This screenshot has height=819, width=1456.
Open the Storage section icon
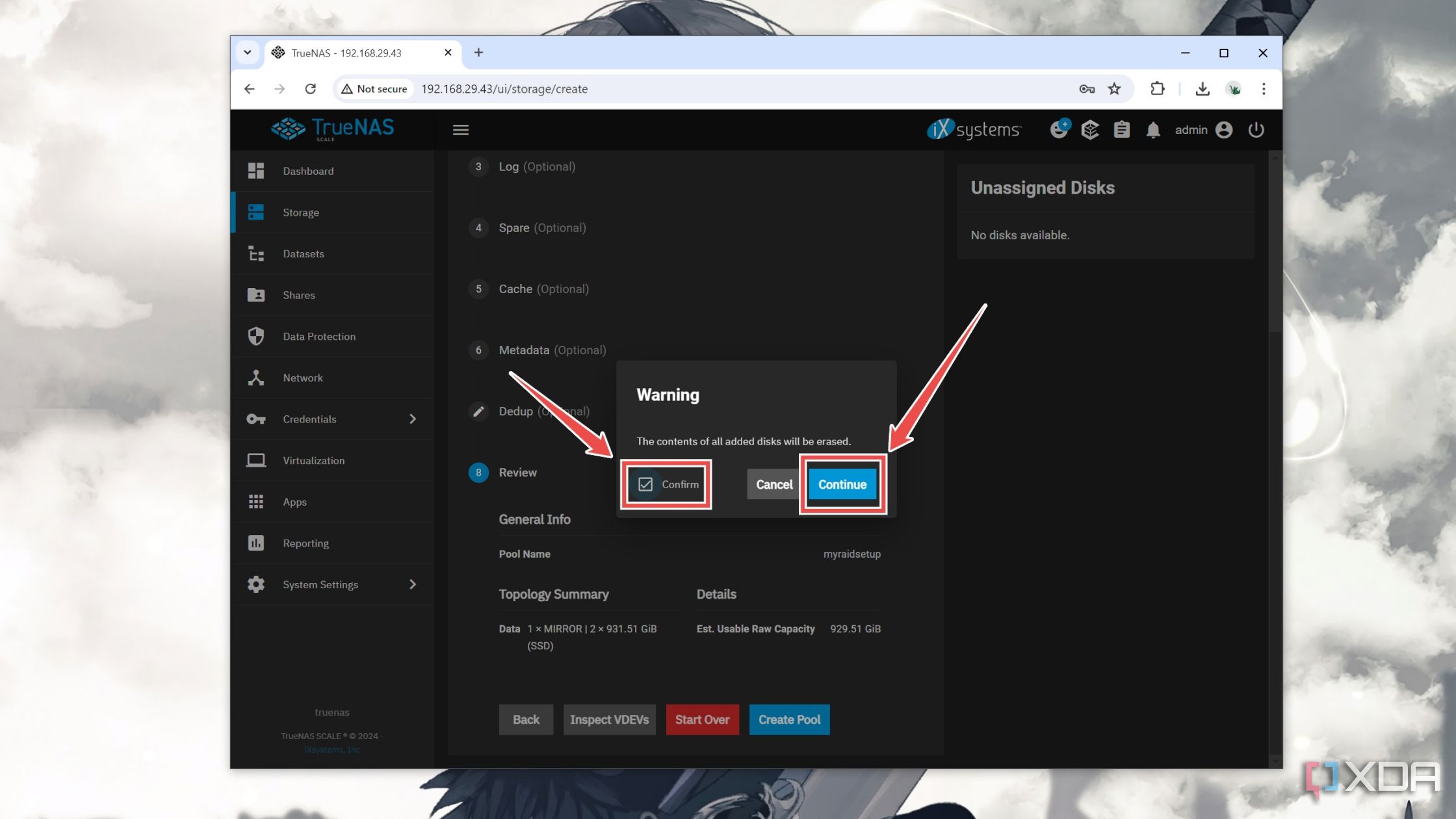(x=256, y=211)
